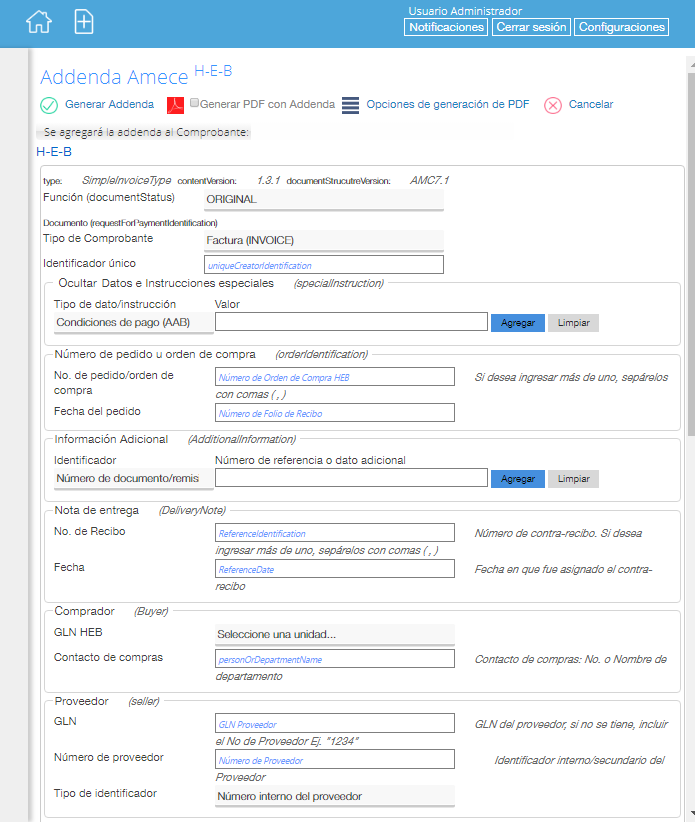Screen dimensions: 695x822
Task: Click the vertical page scrollbar
Action: [691, 252]
